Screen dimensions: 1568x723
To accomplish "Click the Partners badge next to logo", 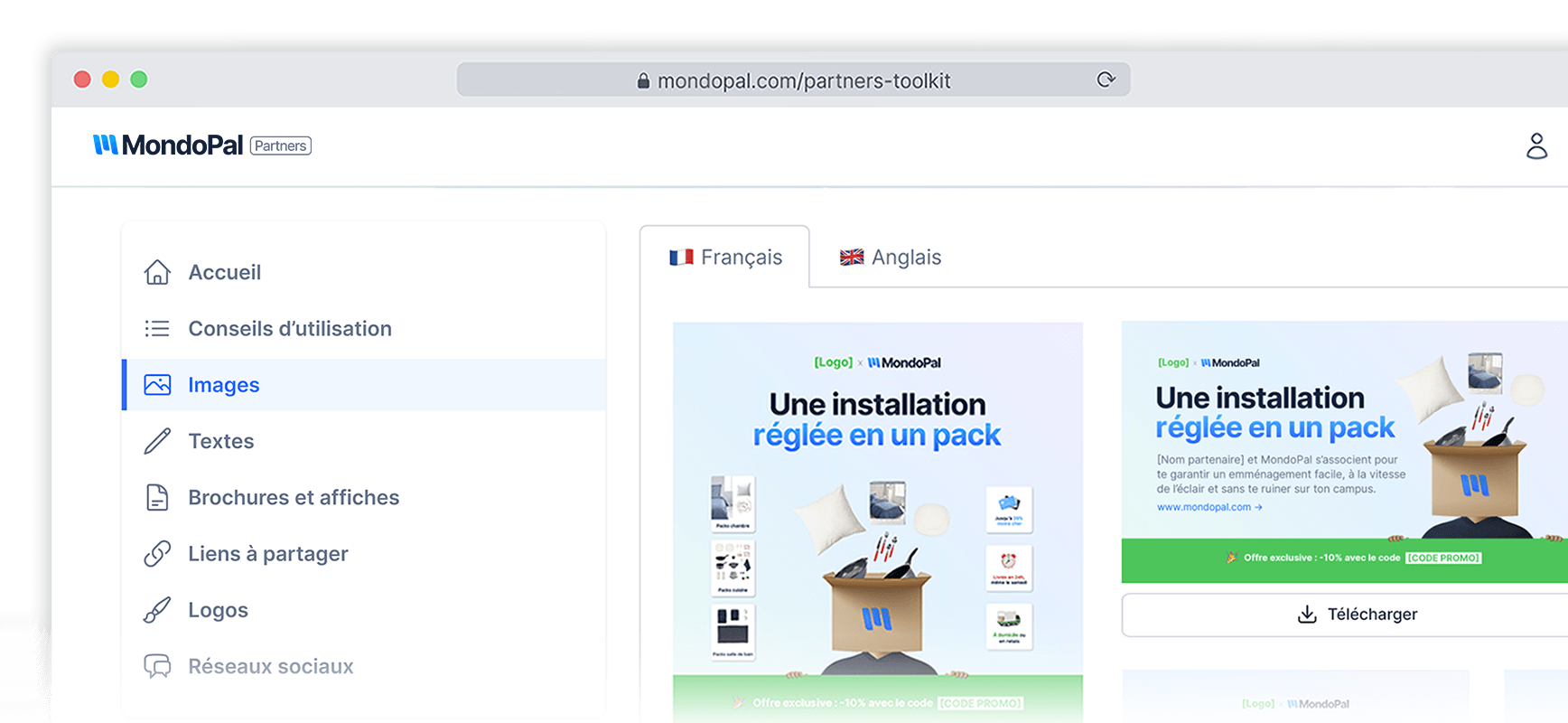I will (x=280, y=146).
